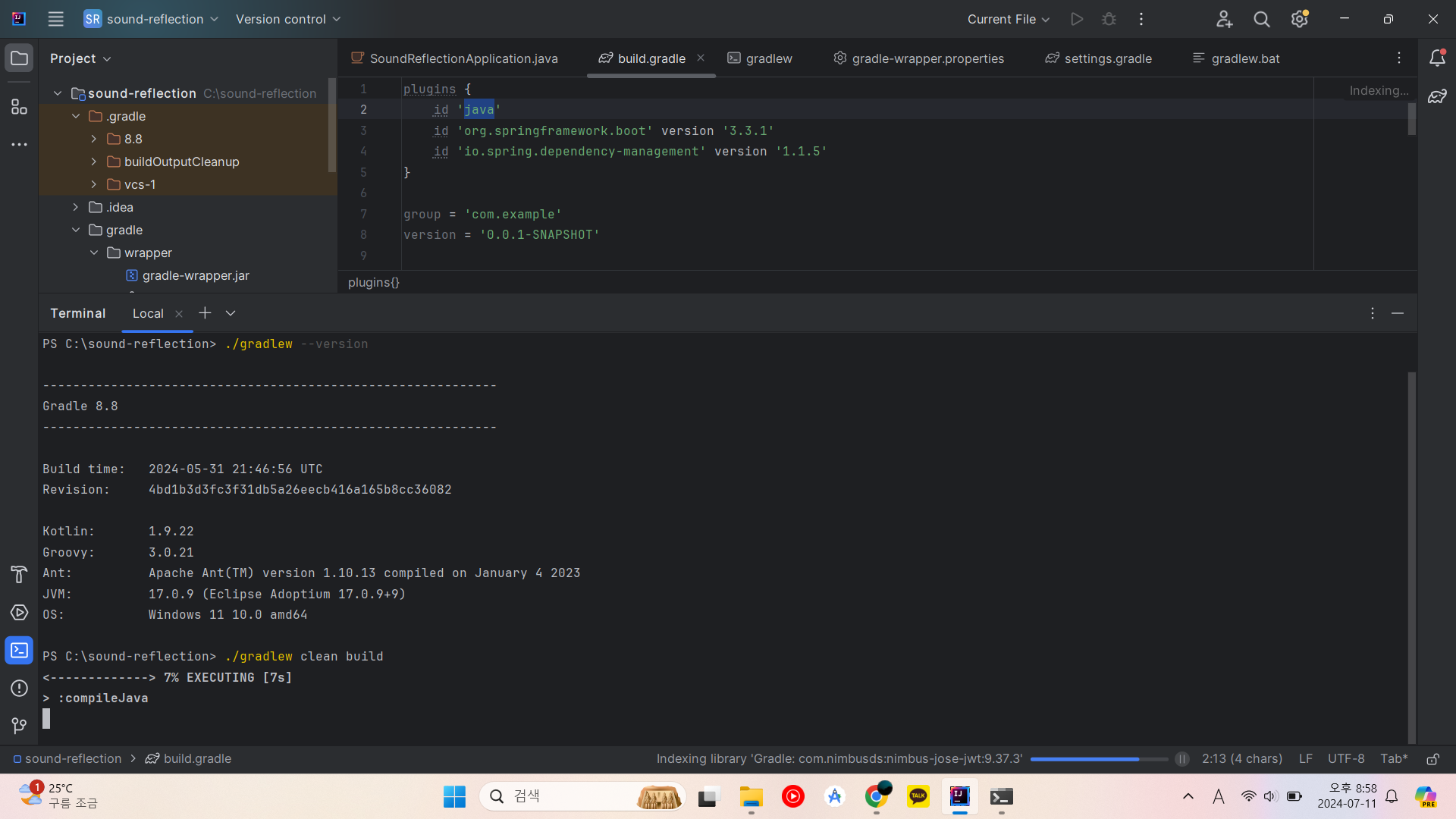Image resolution: width=1456 pixels, height=819 pixels.
Task: Expand the .idea folder
Action: point(76,207)
